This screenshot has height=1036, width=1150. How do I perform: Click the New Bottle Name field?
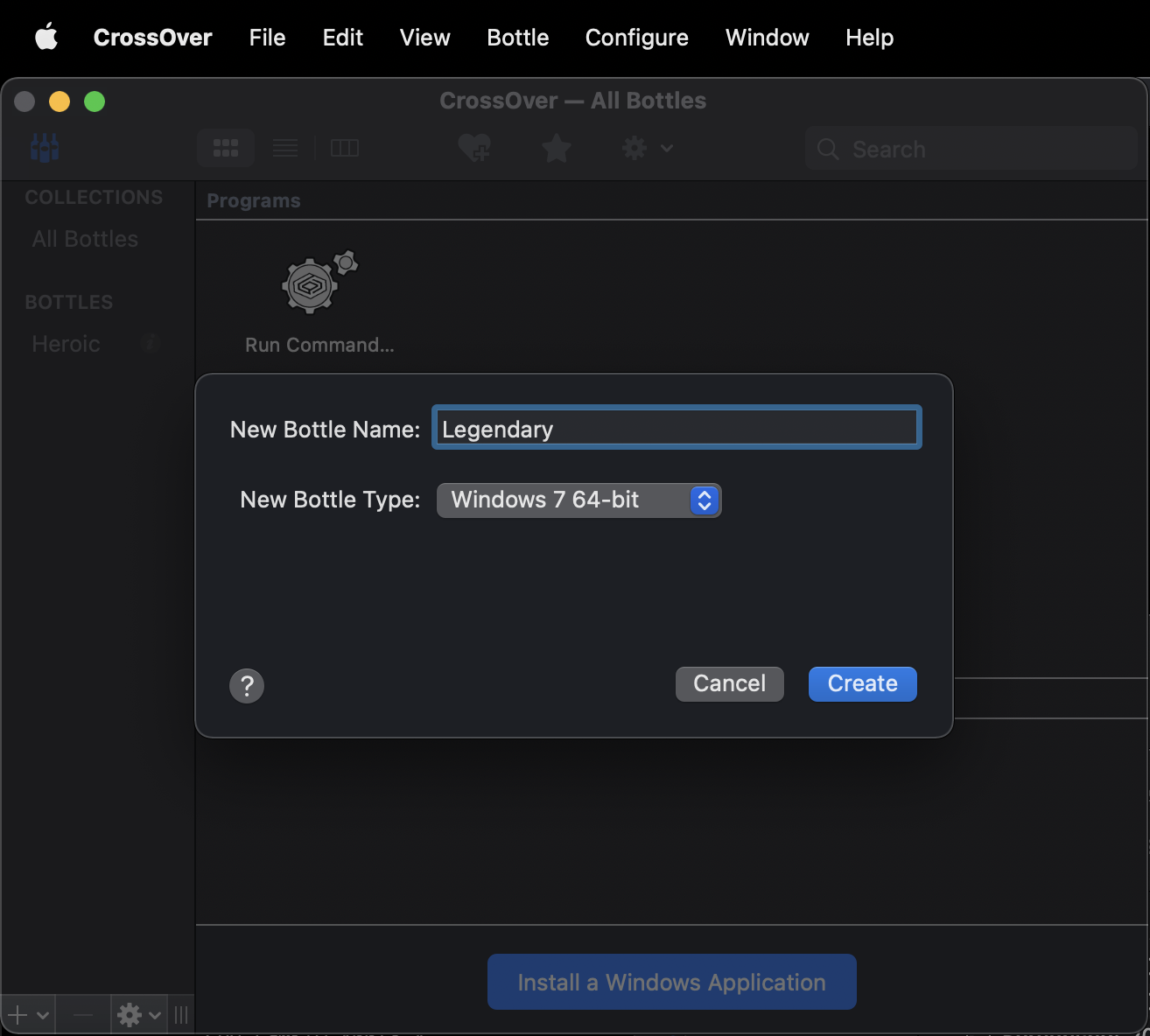tap(677, 428)
